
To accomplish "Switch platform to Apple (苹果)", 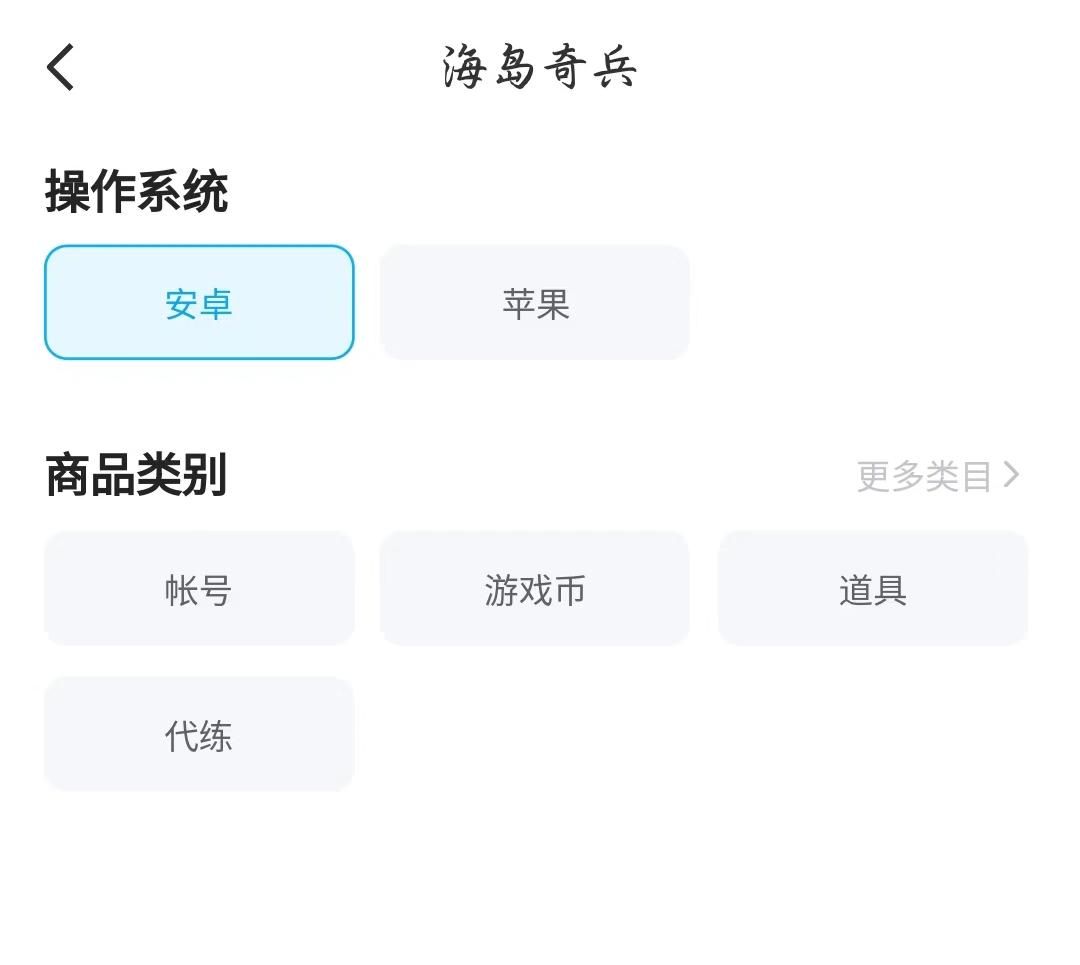I will (535, 302).
